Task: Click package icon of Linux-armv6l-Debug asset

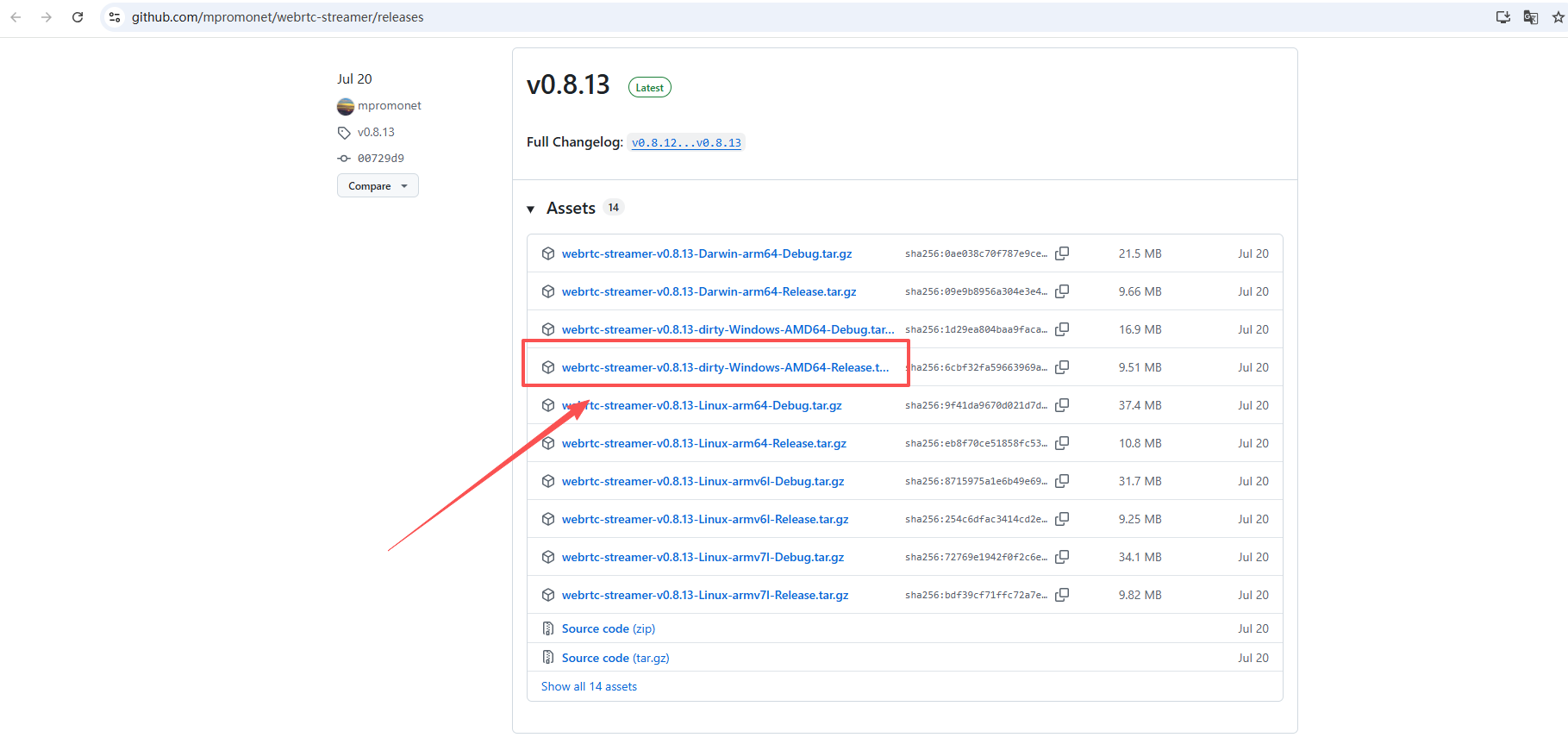Action: tap(548, 481)
